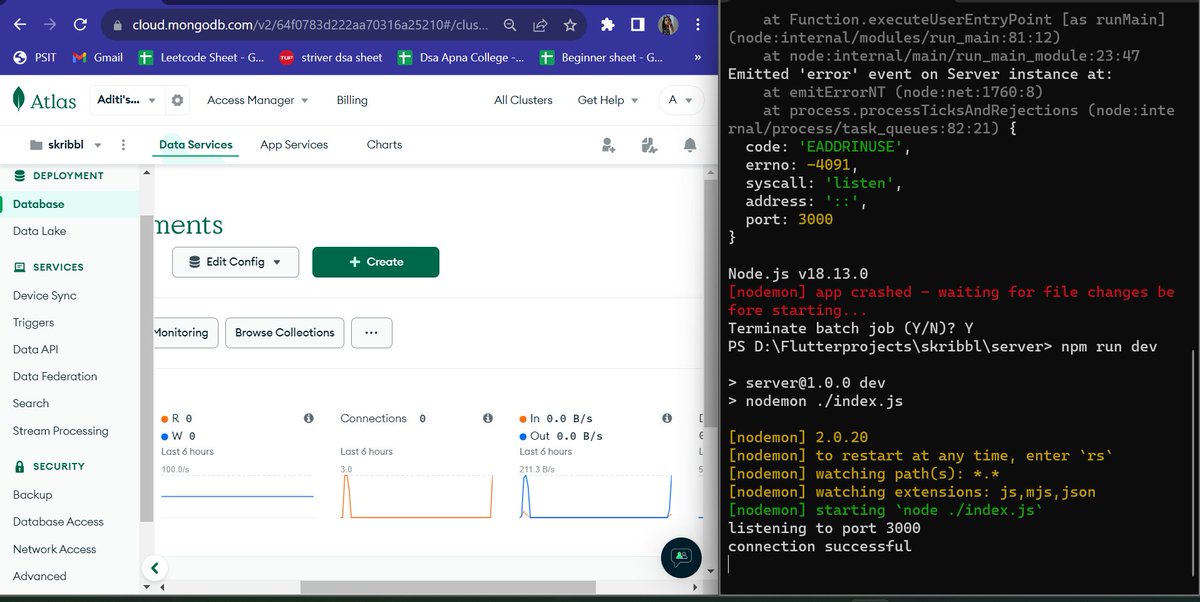This screenshot has height=602, width=1200.
Task: Select Database in the sidebar
Action: (x=70, y=204)
